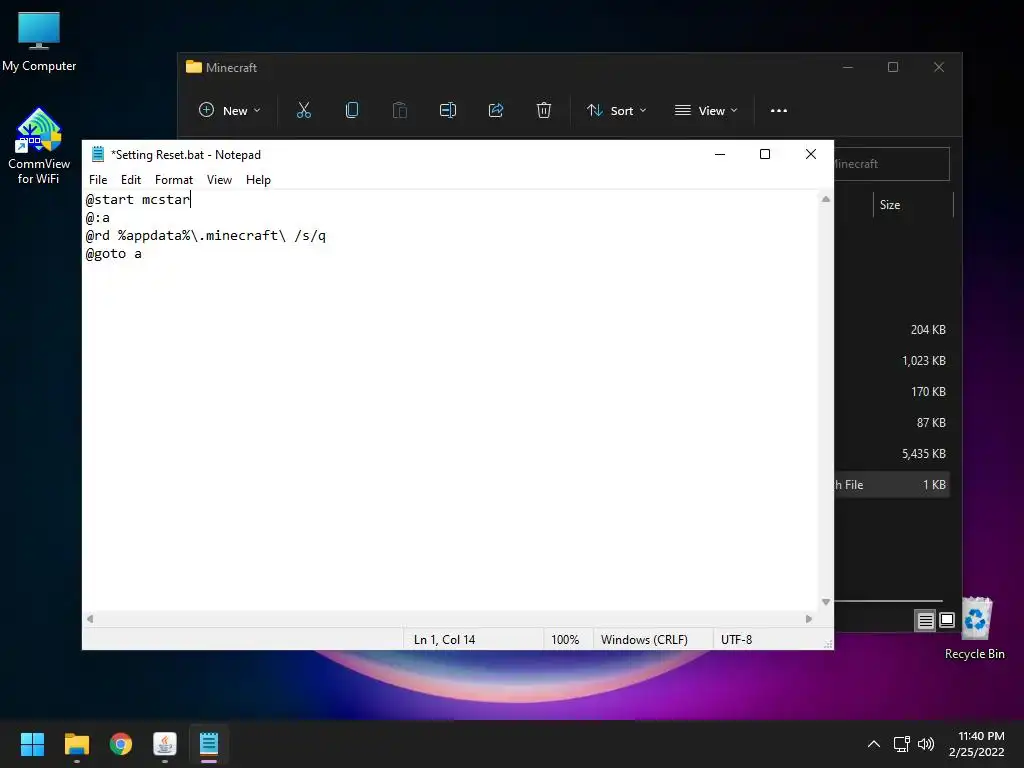Select My Computer desktop icon
This screenshot has height=768, width=1024.
pyautogui.click(x=39, y=42)
